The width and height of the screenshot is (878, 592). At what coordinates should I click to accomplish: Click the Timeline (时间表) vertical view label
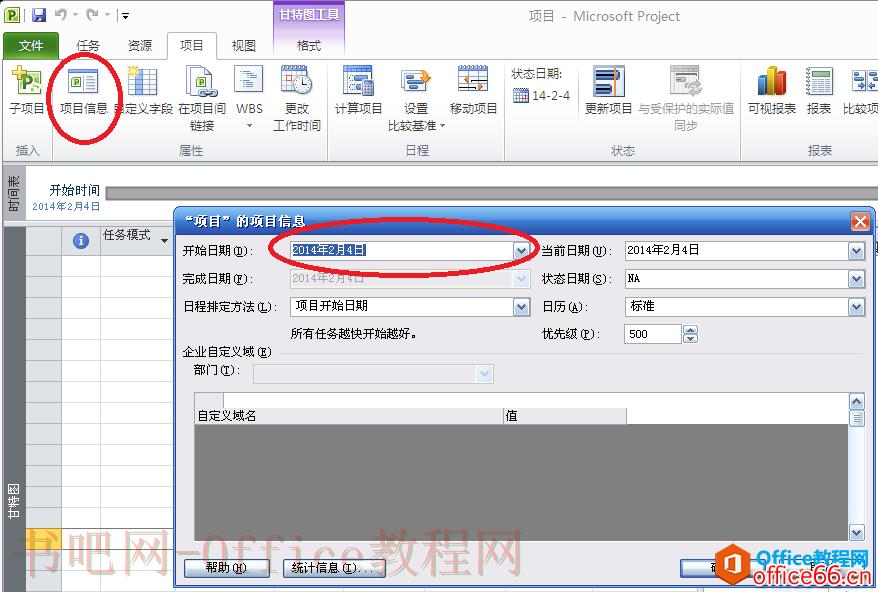pos(14,193)
